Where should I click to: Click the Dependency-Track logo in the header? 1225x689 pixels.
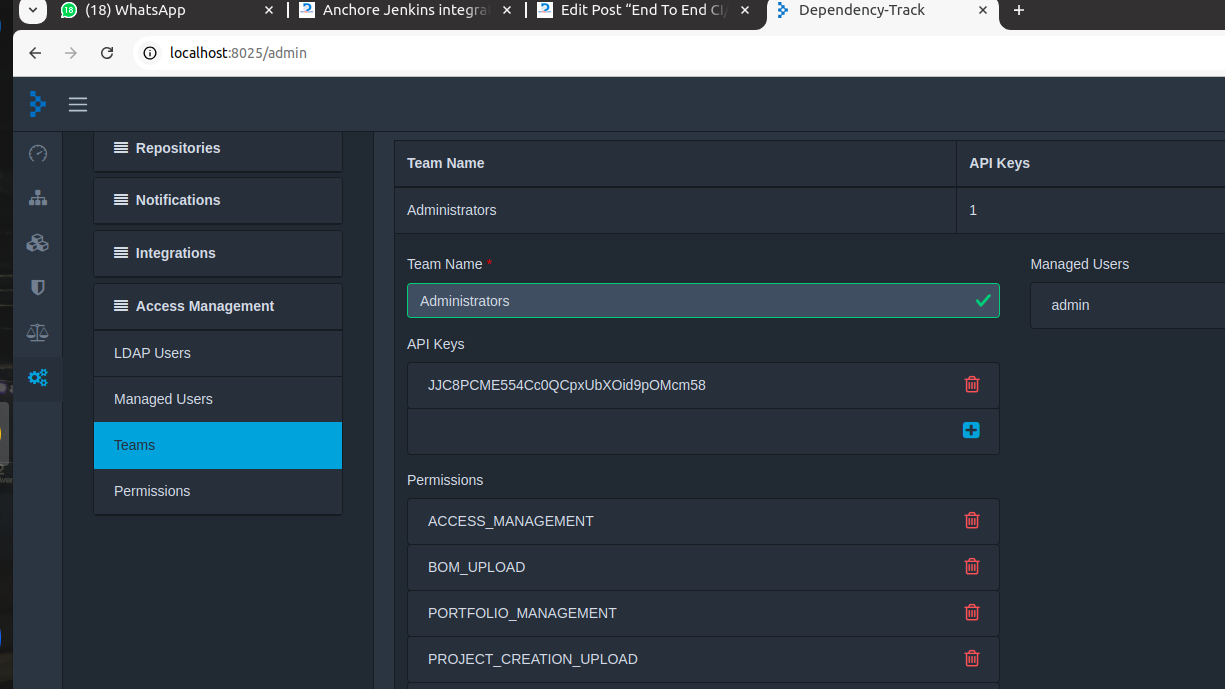tap(36, 104)
